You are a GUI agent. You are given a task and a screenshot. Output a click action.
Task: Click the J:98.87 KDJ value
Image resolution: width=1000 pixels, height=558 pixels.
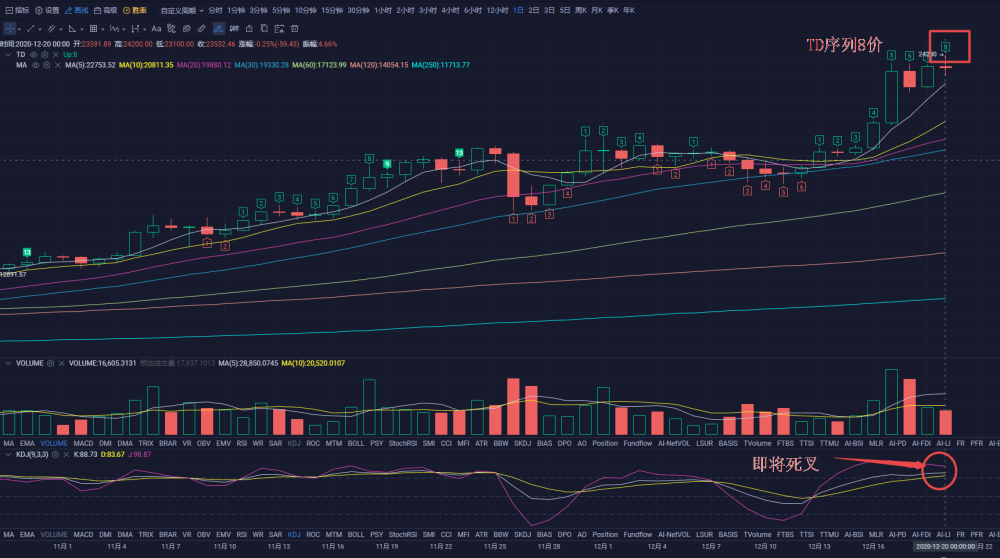pos(140,455)
